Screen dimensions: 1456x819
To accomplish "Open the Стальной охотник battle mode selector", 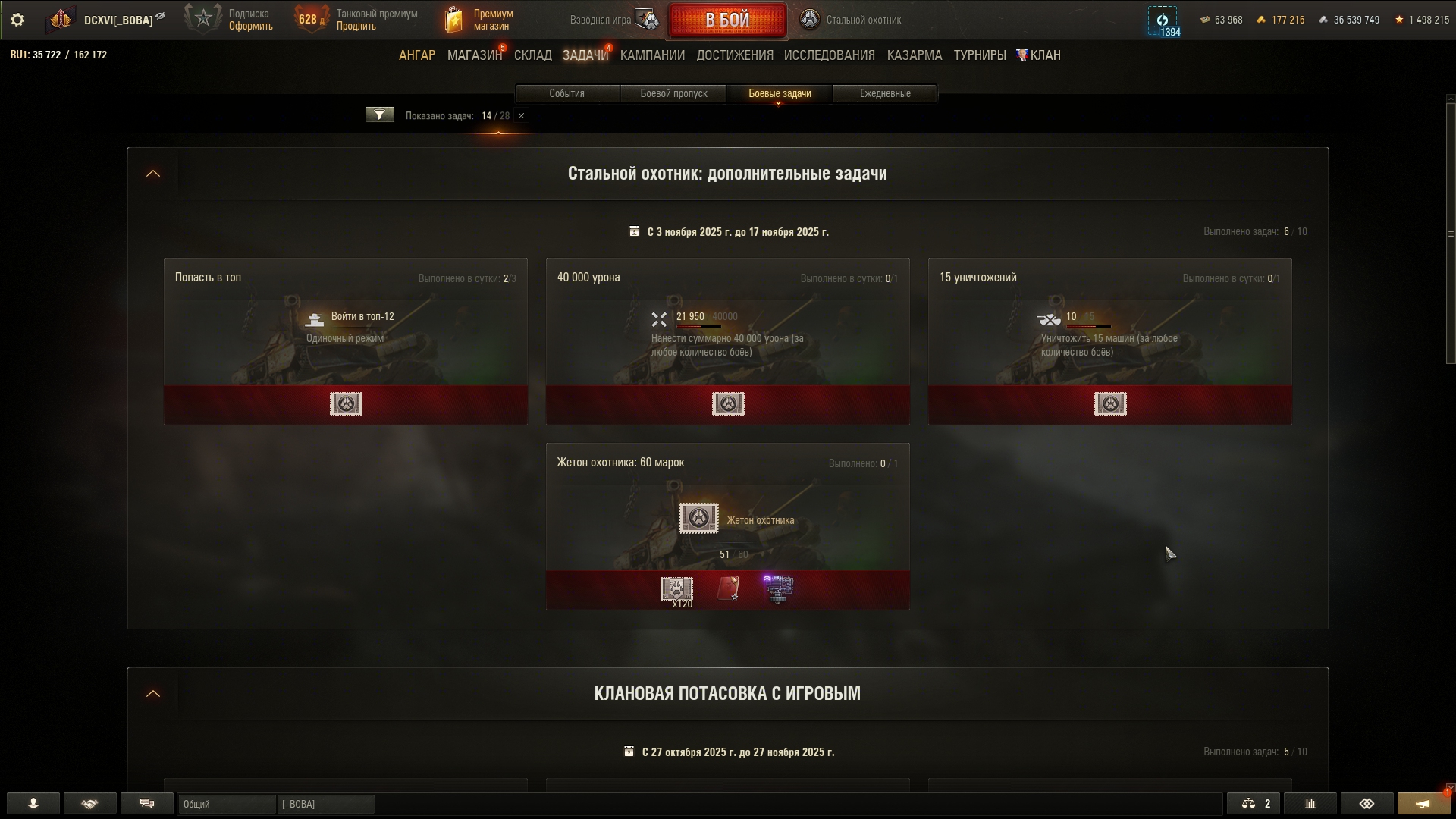I will tap(851, 20).
